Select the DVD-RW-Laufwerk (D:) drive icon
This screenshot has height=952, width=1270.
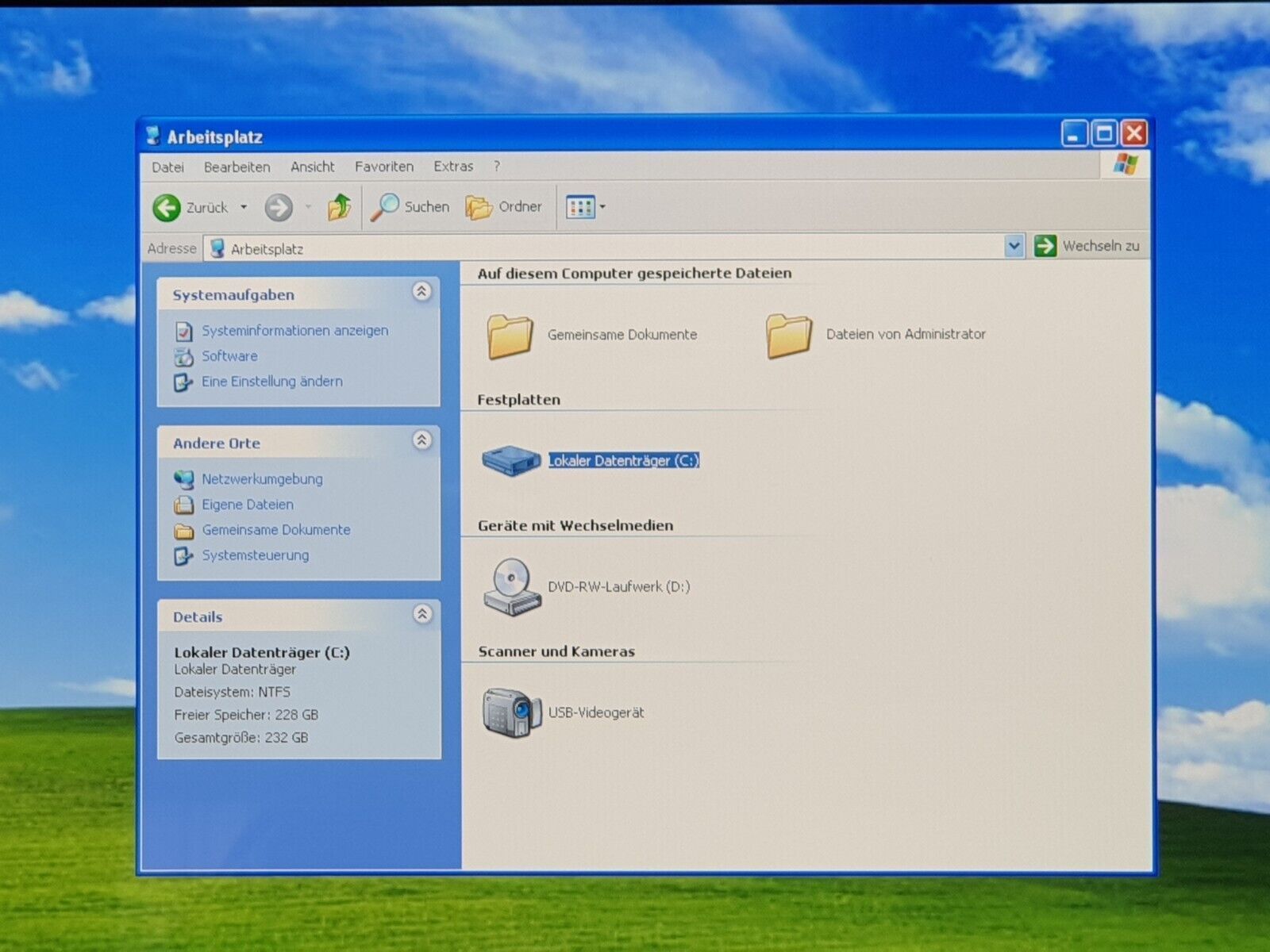click(512, 587)
